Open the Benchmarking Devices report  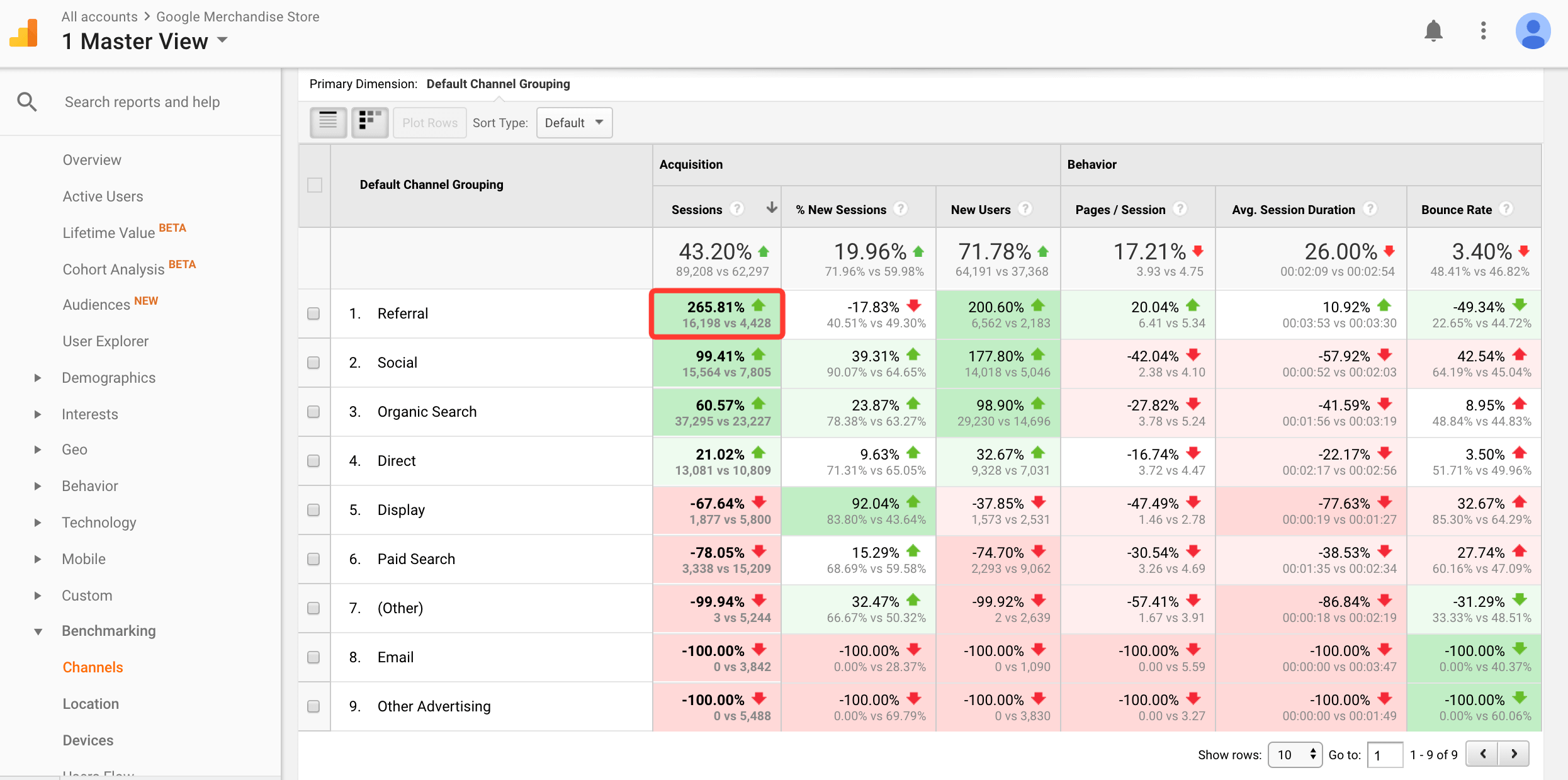tap(88, 740)
